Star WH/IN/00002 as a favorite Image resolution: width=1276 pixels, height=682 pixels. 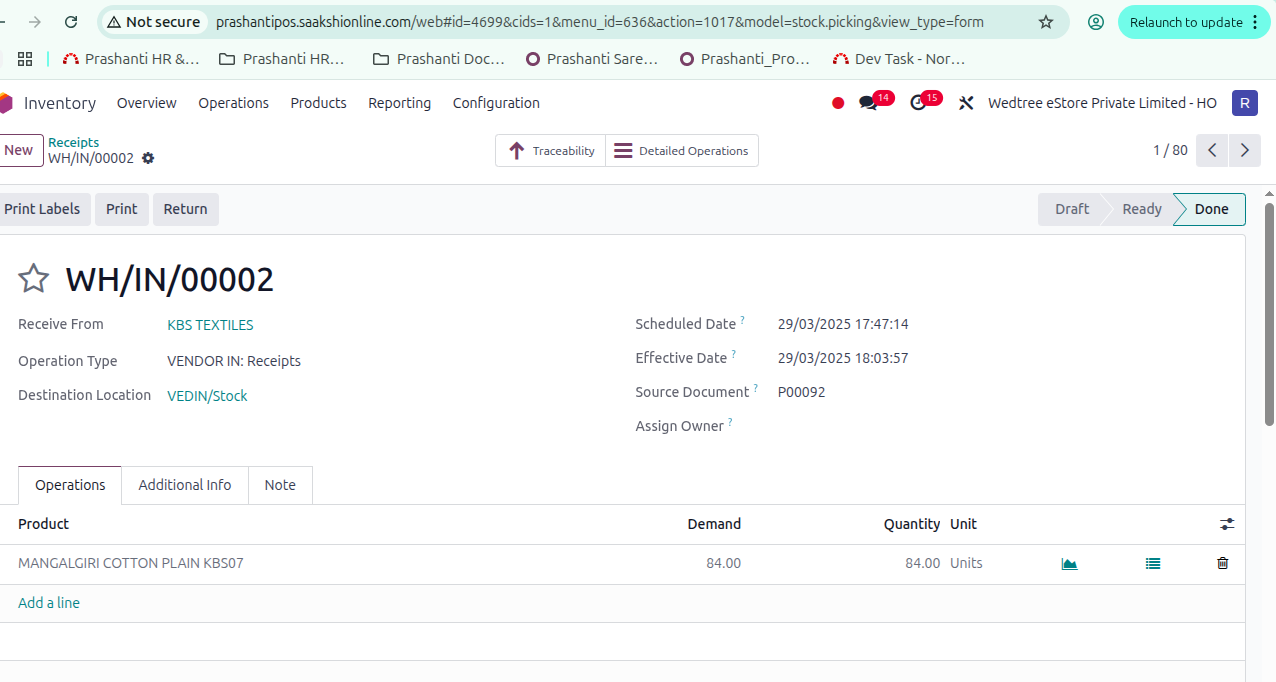tap(34, 279)
